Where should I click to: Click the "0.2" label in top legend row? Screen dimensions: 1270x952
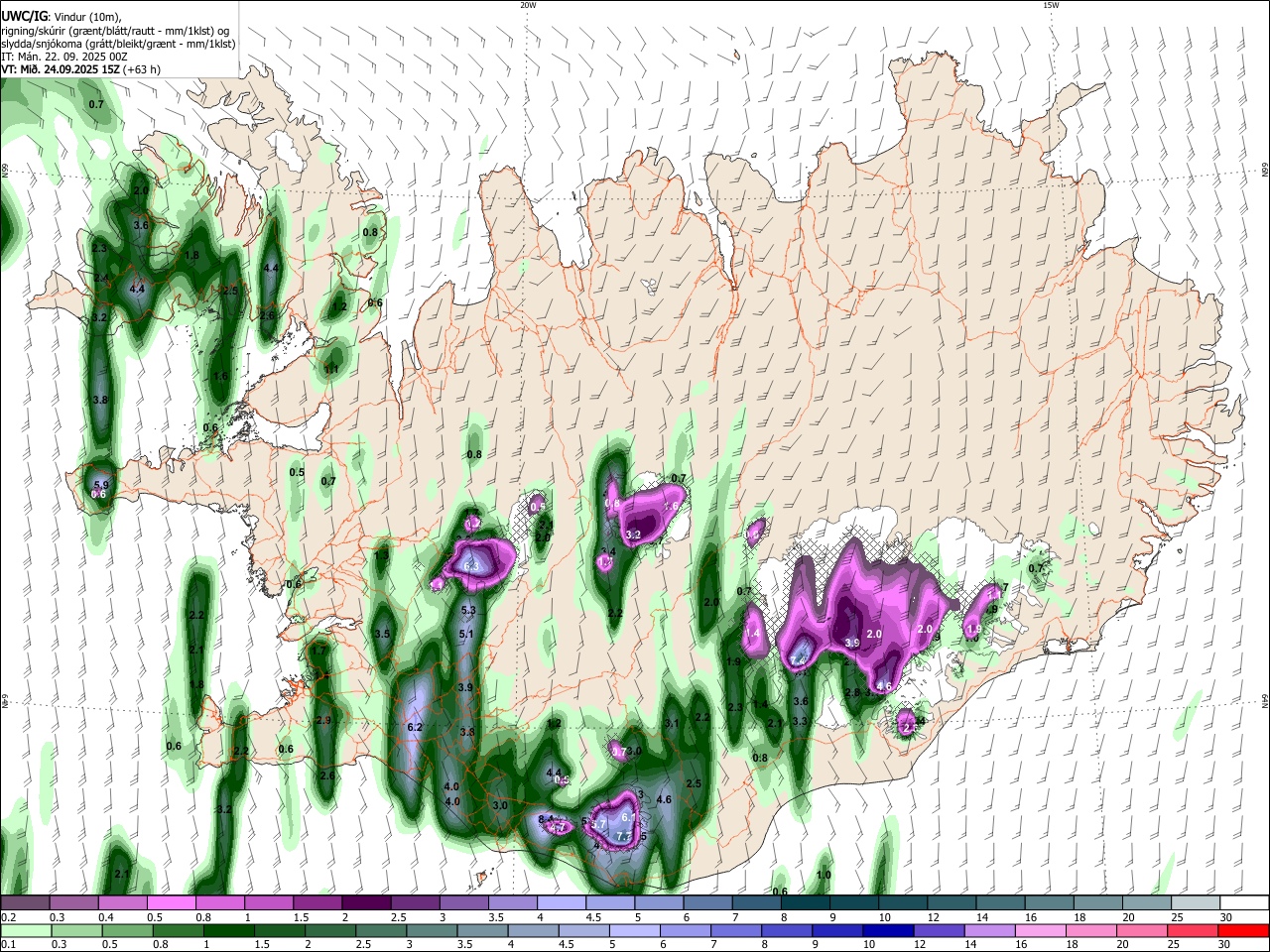(8, 917)
